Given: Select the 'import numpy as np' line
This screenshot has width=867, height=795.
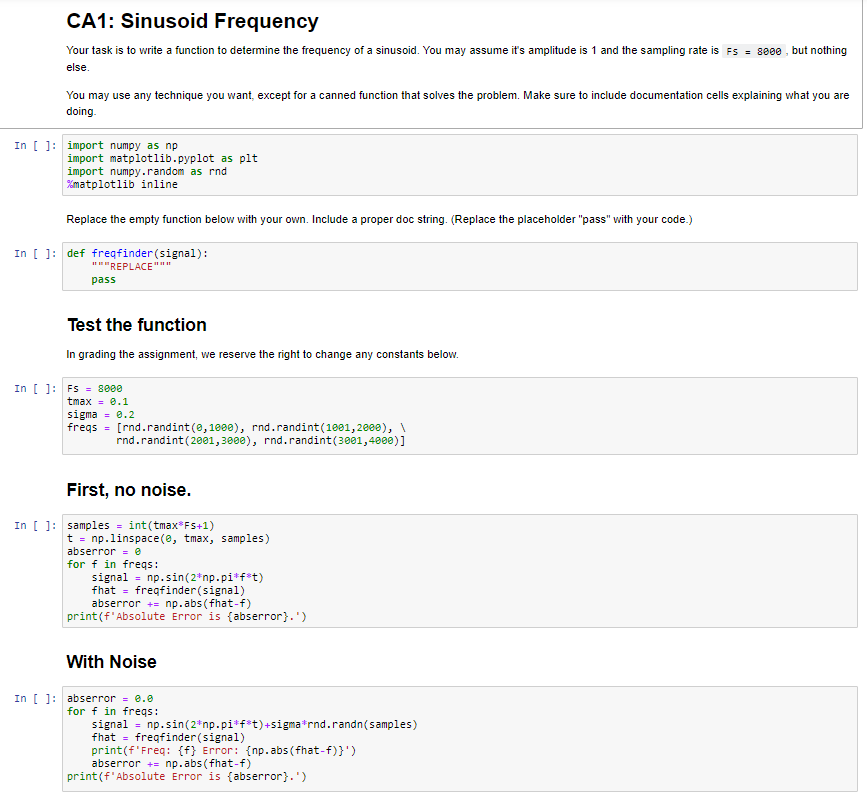Looking at the screenshot, I should [x=122, y=145].
